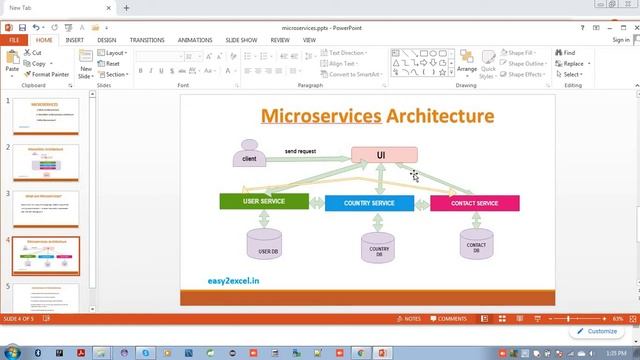640x360 pixels.
Task: Cut the selection
Action: point(33,53)
